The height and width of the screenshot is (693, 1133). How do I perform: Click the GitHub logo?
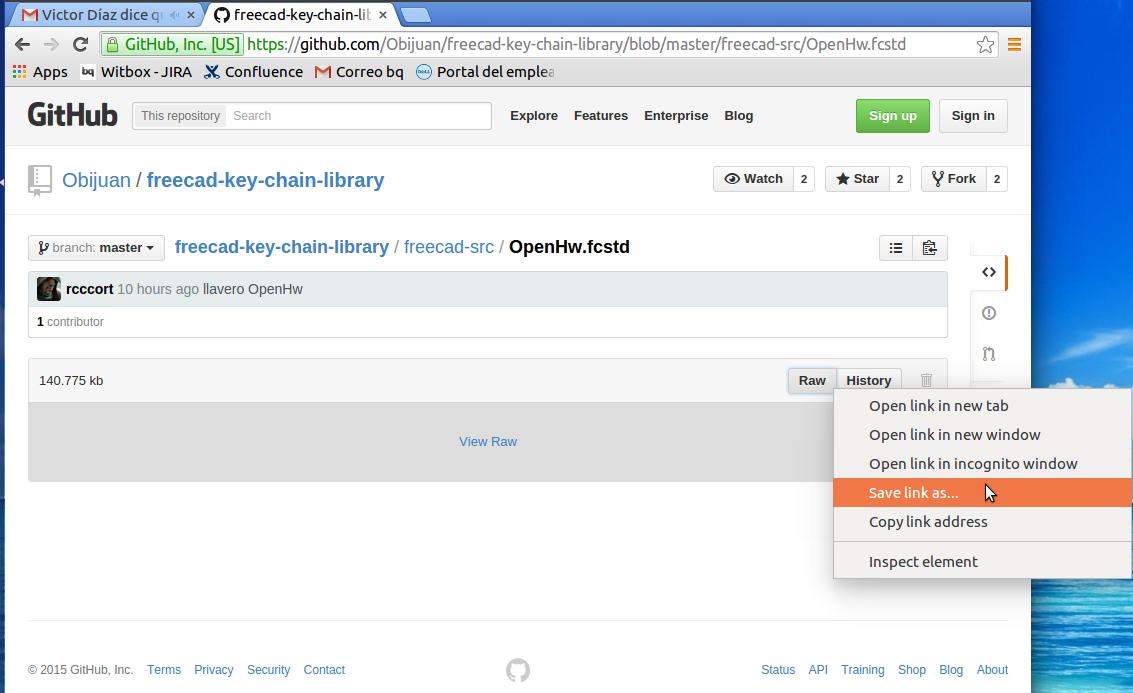coord(72,116)
